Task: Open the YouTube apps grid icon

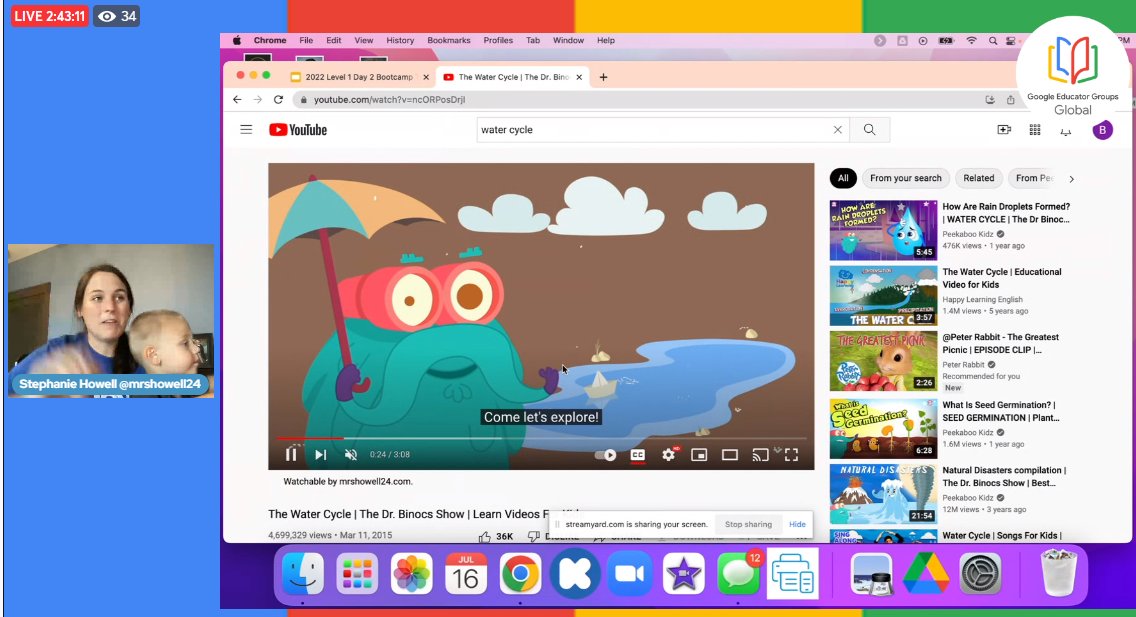Action: 1035,130
